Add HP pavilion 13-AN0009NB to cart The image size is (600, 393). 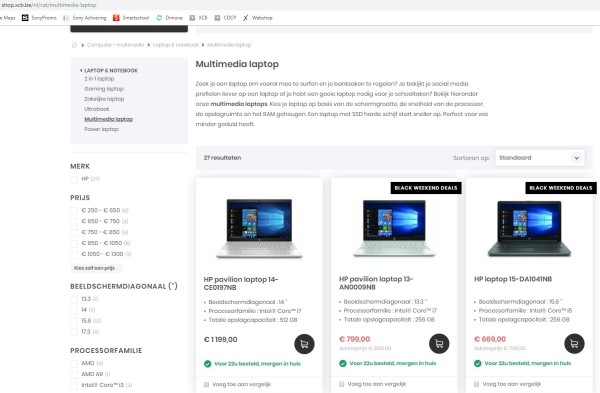pyautogui.click(x=439, y=344)
